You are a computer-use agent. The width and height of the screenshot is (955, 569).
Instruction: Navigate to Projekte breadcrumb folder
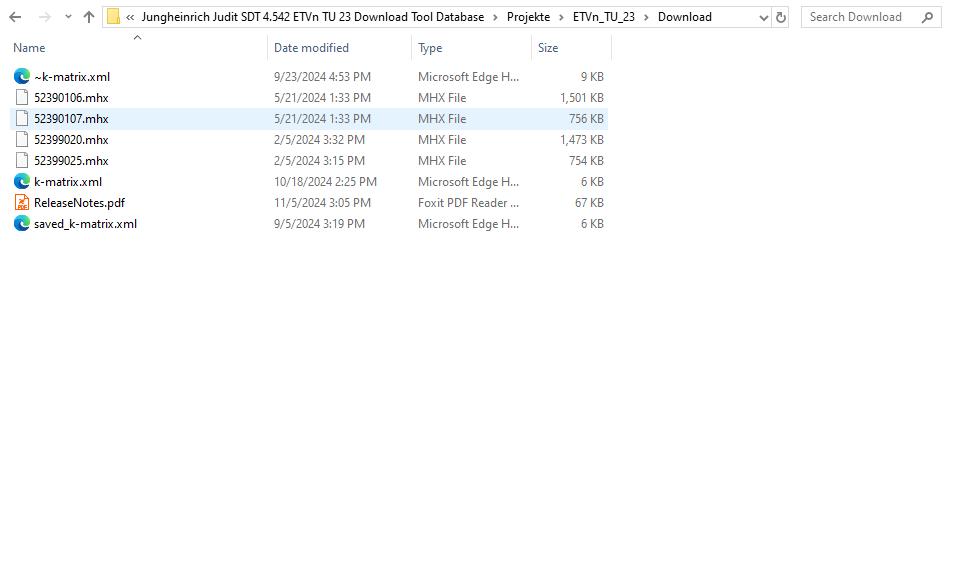tap(528, 17)
